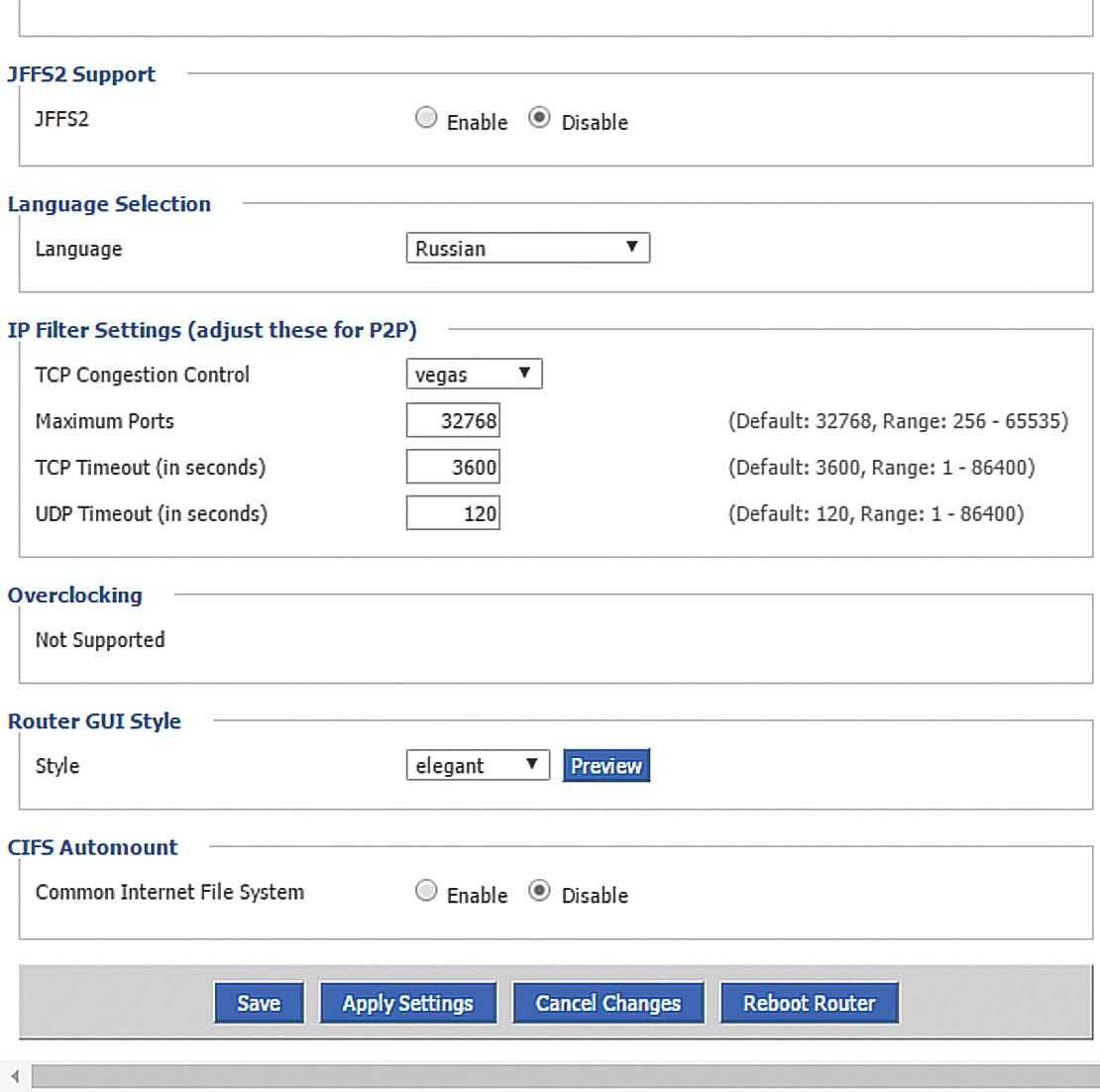Click the horizontal scrollbar left arrow
This screenshot has height=1092, width=1100.
[14, 1077]
